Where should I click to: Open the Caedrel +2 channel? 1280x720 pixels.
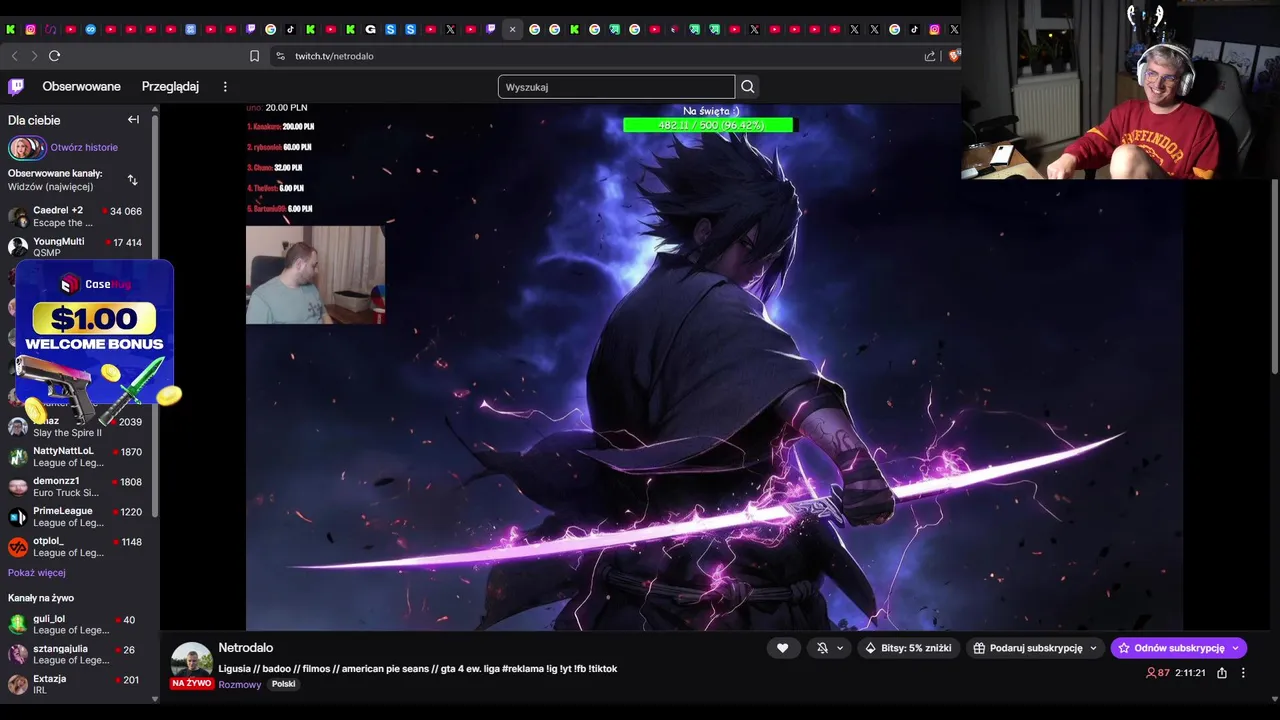point(77,216)
